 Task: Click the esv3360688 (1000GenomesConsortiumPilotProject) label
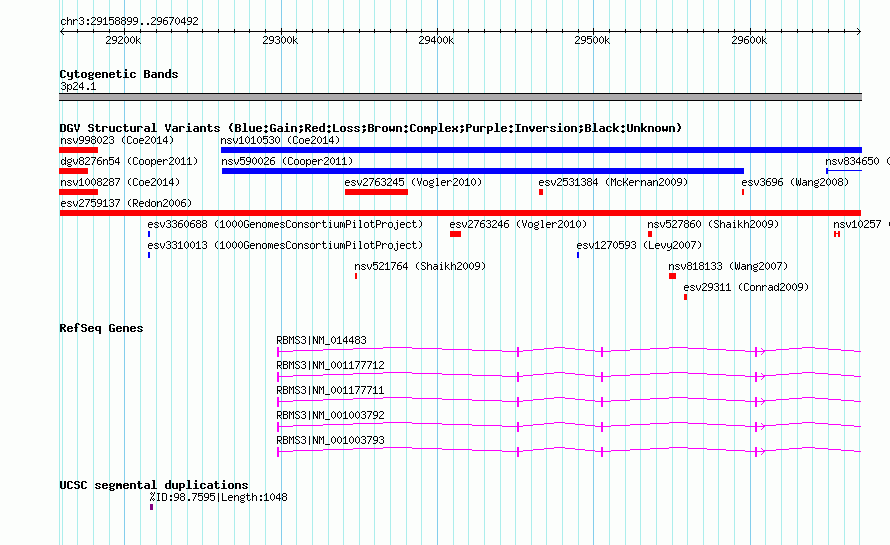click(285, 224)
